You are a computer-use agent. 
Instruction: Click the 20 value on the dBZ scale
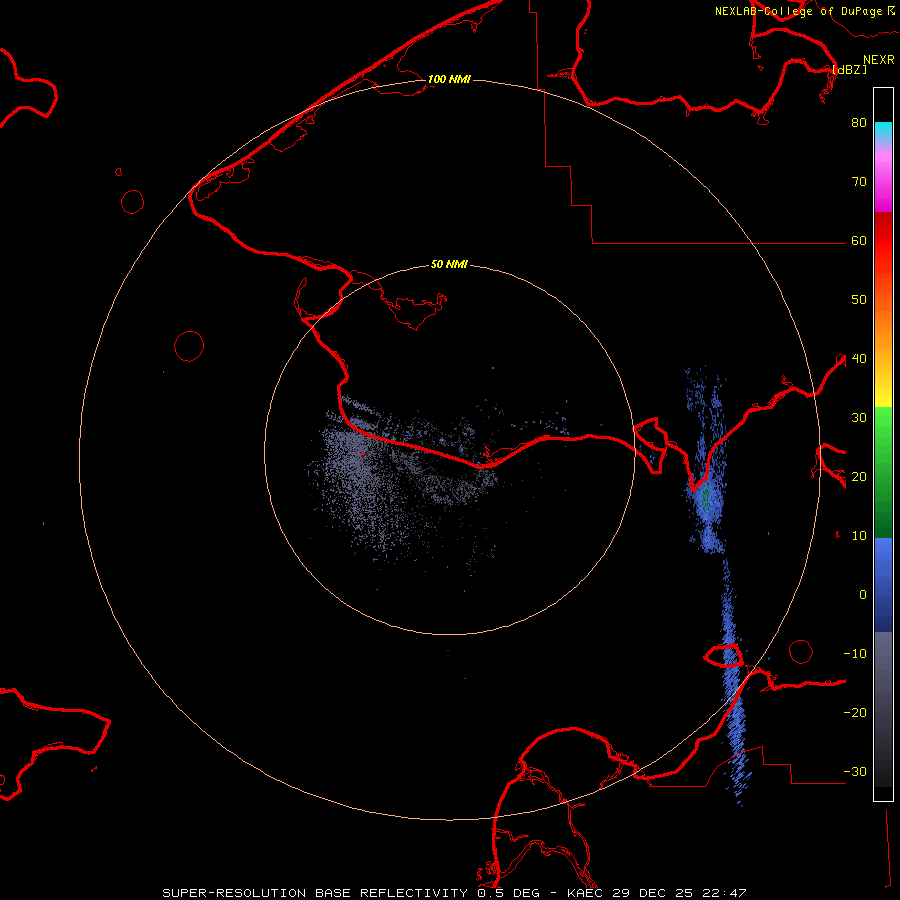point(859,477)
